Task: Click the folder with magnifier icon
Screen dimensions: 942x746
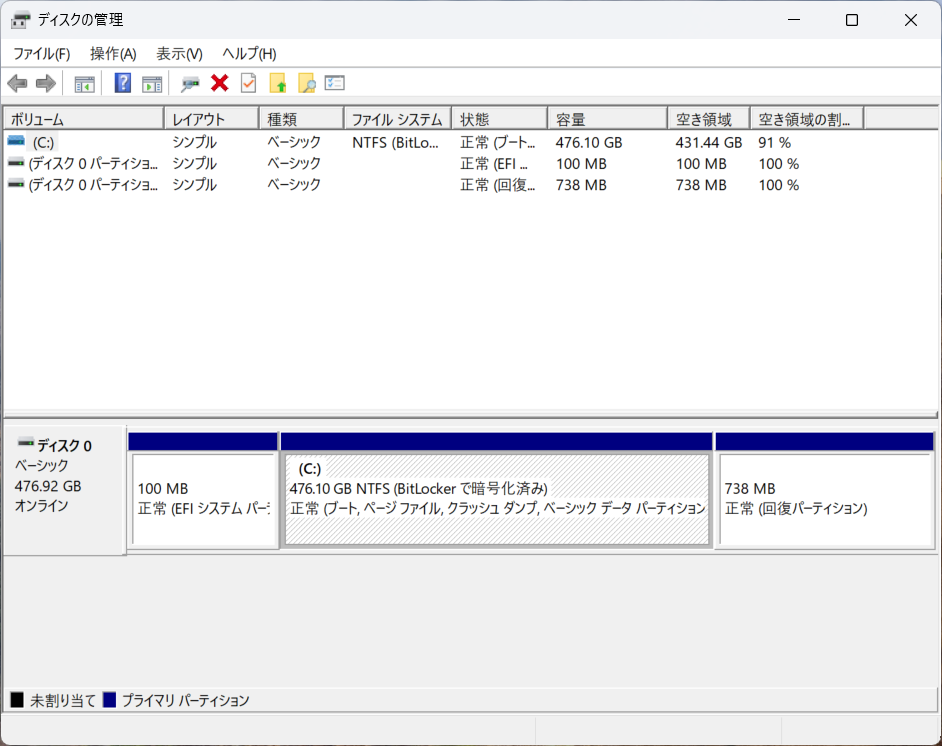Action: (306, 83)
